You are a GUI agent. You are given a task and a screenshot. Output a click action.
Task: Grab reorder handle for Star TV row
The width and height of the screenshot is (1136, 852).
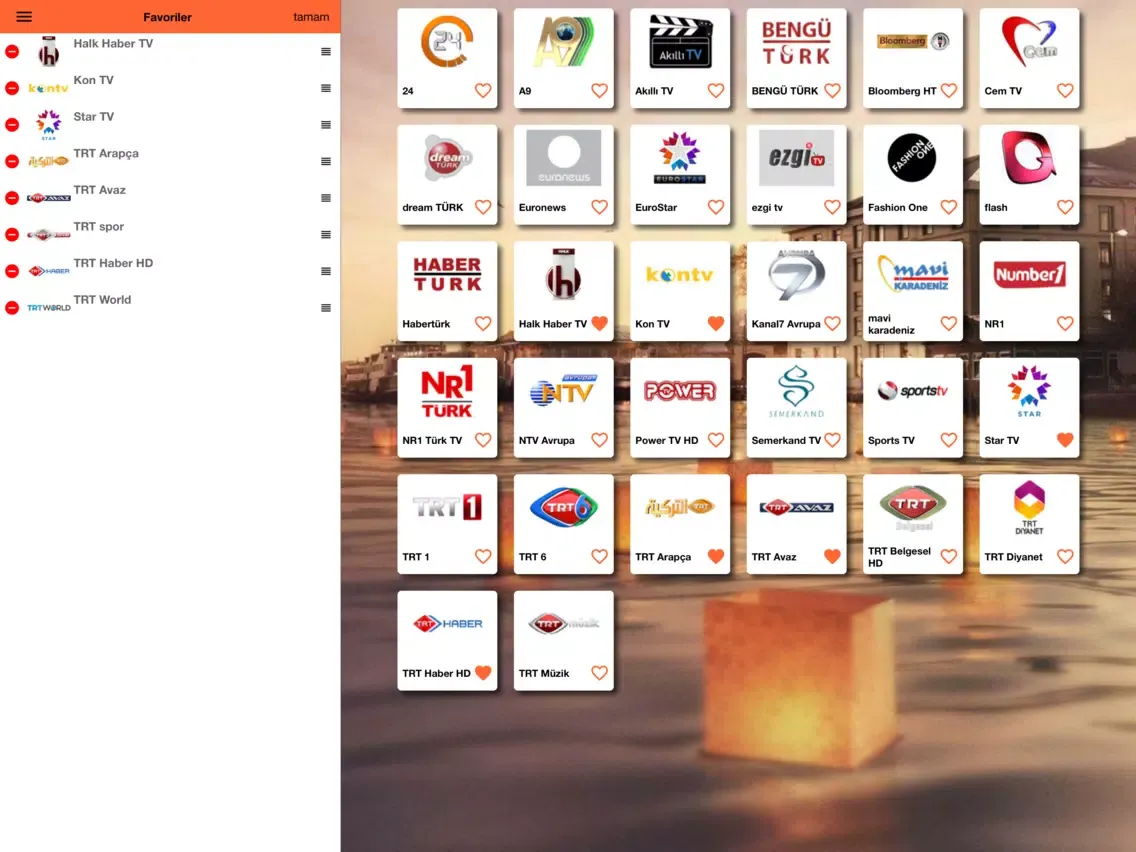pyautogui.click(x=326, y=125)
